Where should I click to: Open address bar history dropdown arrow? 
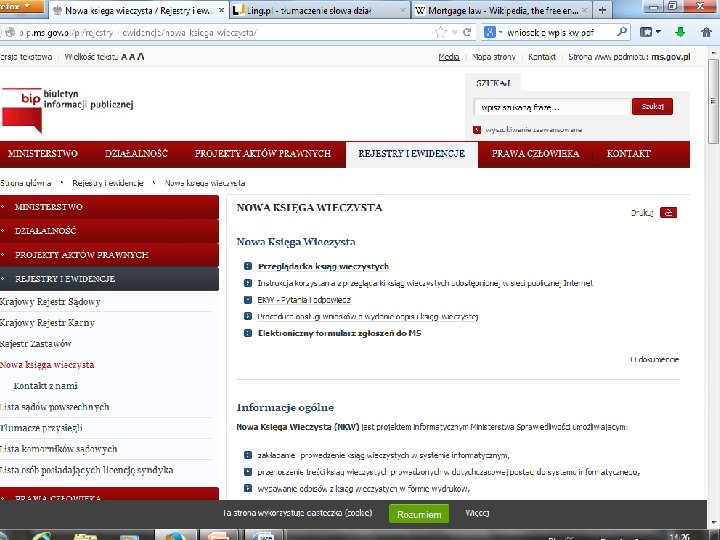pos(454,32)
